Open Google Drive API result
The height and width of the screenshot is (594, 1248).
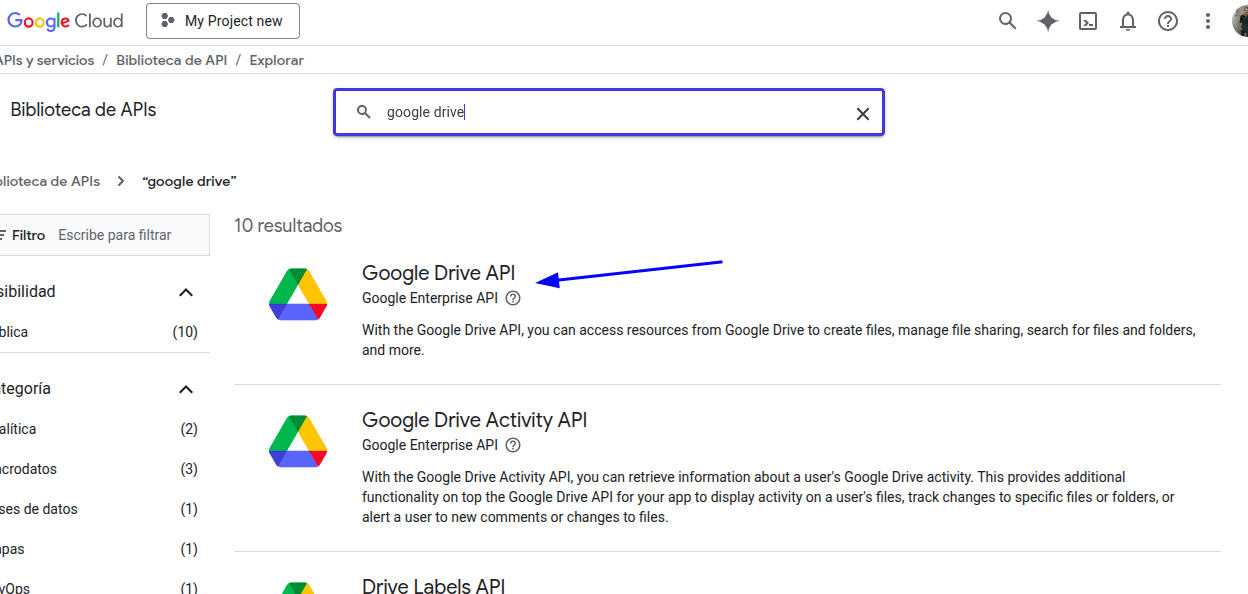point(438,273)
